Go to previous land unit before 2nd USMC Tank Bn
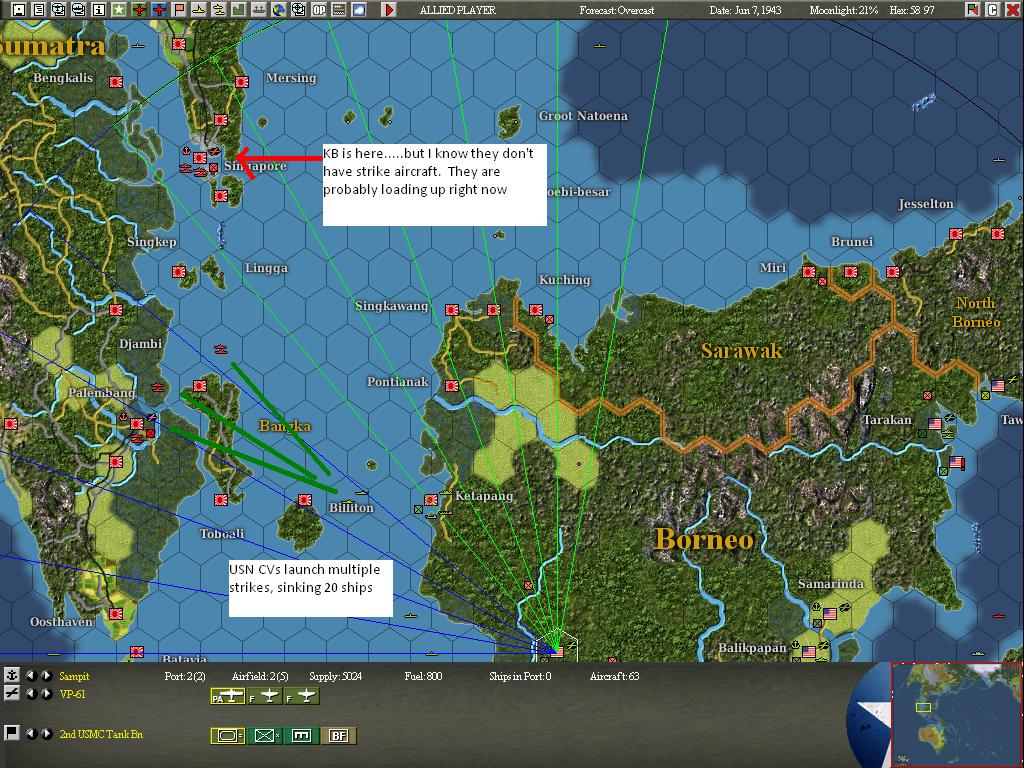 click(31, 733)
